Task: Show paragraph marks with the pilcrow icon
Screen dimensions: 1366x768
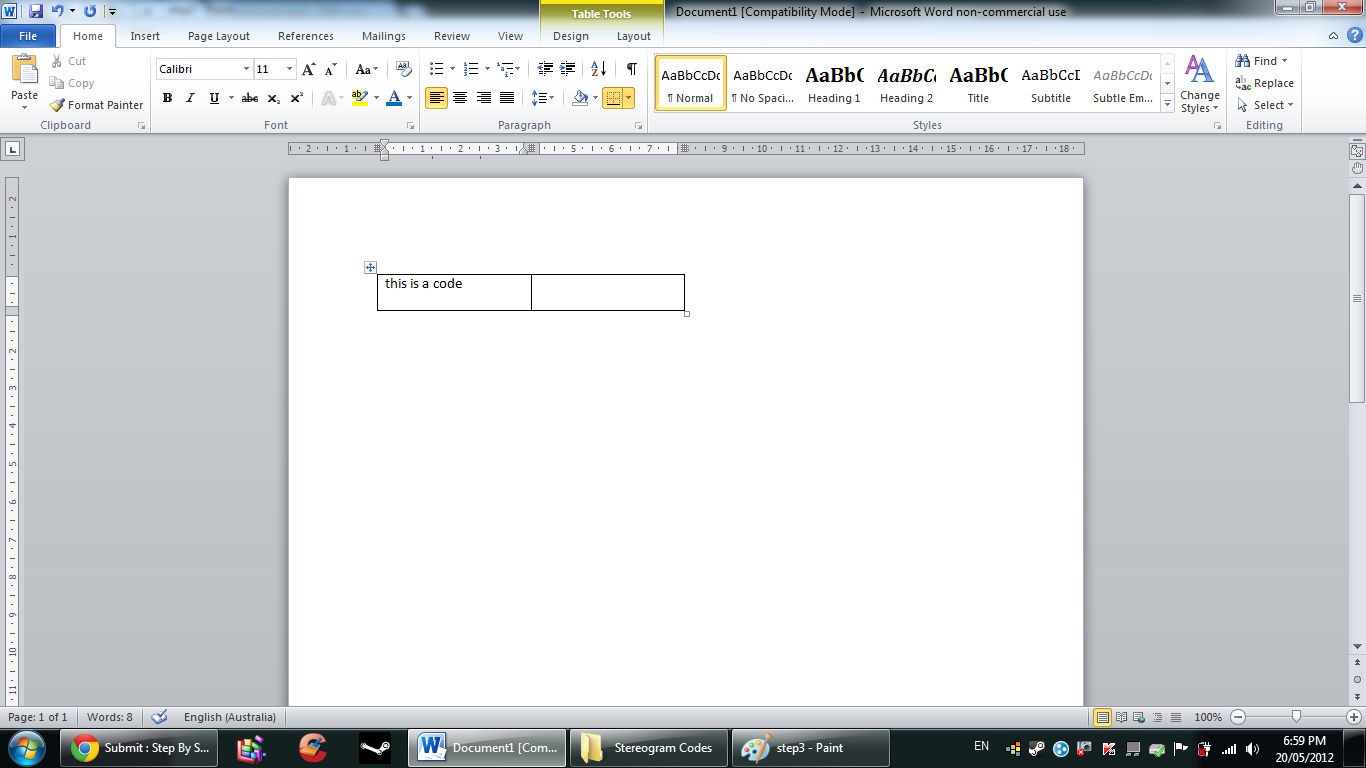Action: coord(630,70)
